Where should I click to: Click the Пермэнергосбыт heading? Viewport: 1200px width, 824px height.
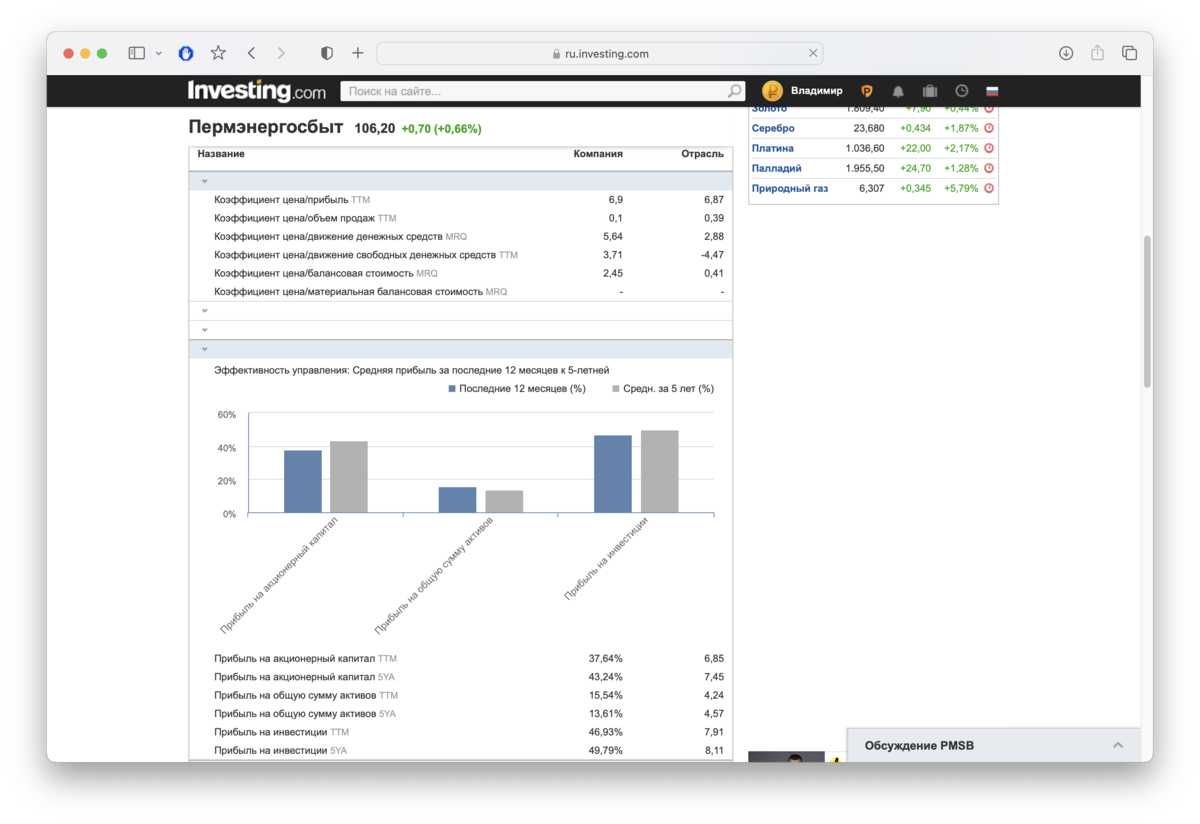[x=266, y=128]
